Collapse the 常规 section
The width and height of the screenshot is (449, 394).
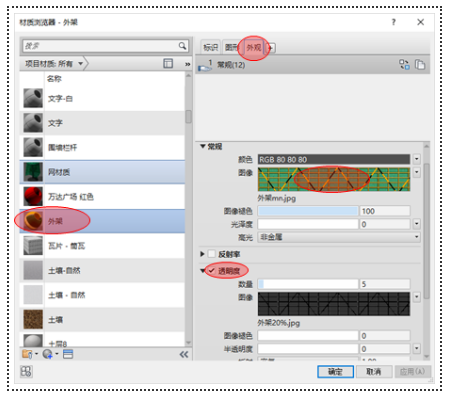coord(202,146)
